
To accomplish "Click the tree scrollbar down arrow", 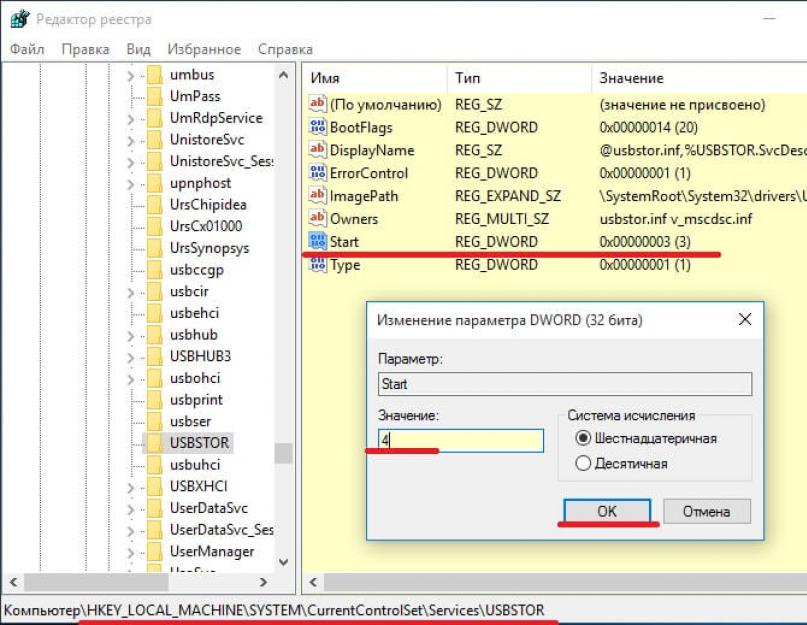I will [x=283, y=562].
